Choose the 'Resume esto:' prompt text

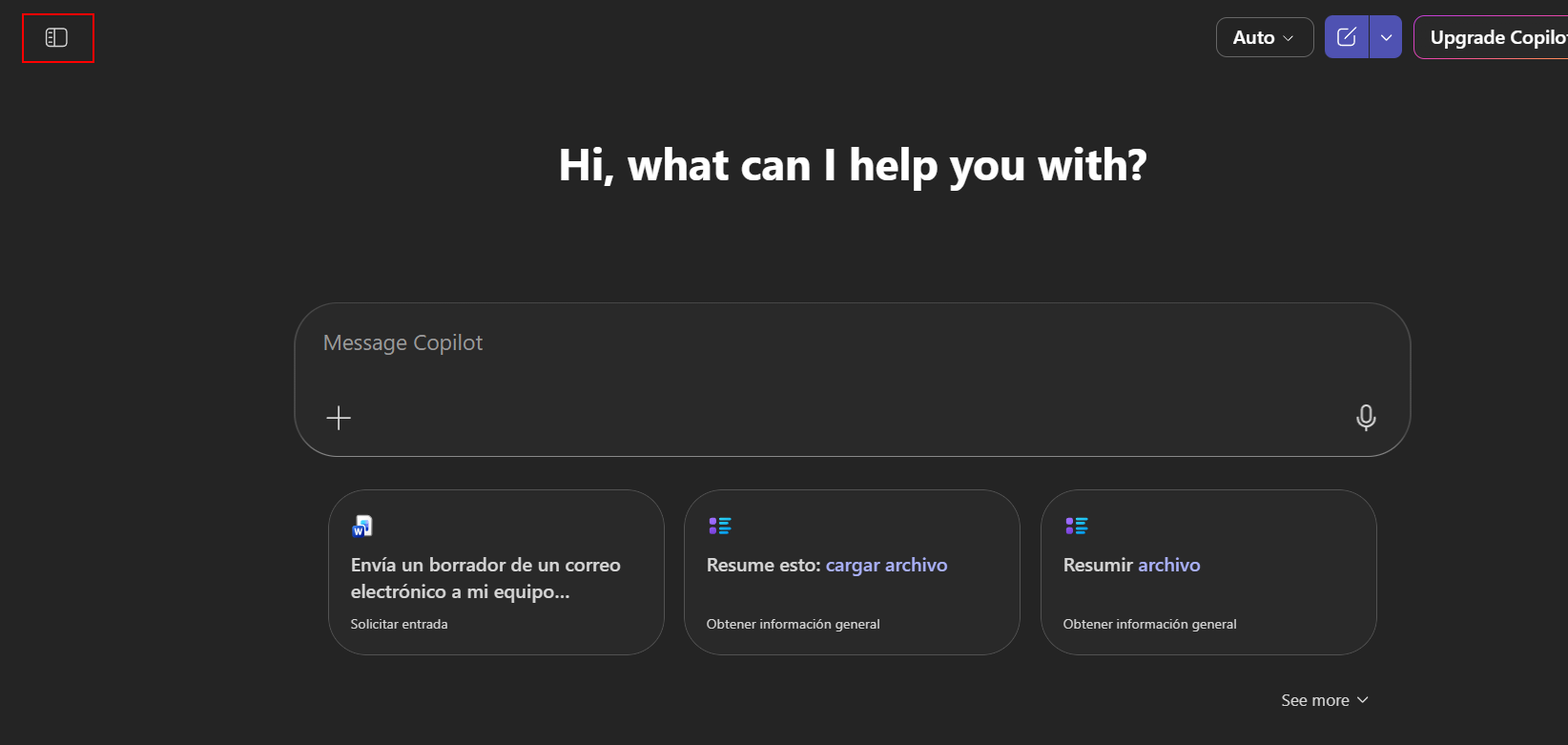(763, 565)
